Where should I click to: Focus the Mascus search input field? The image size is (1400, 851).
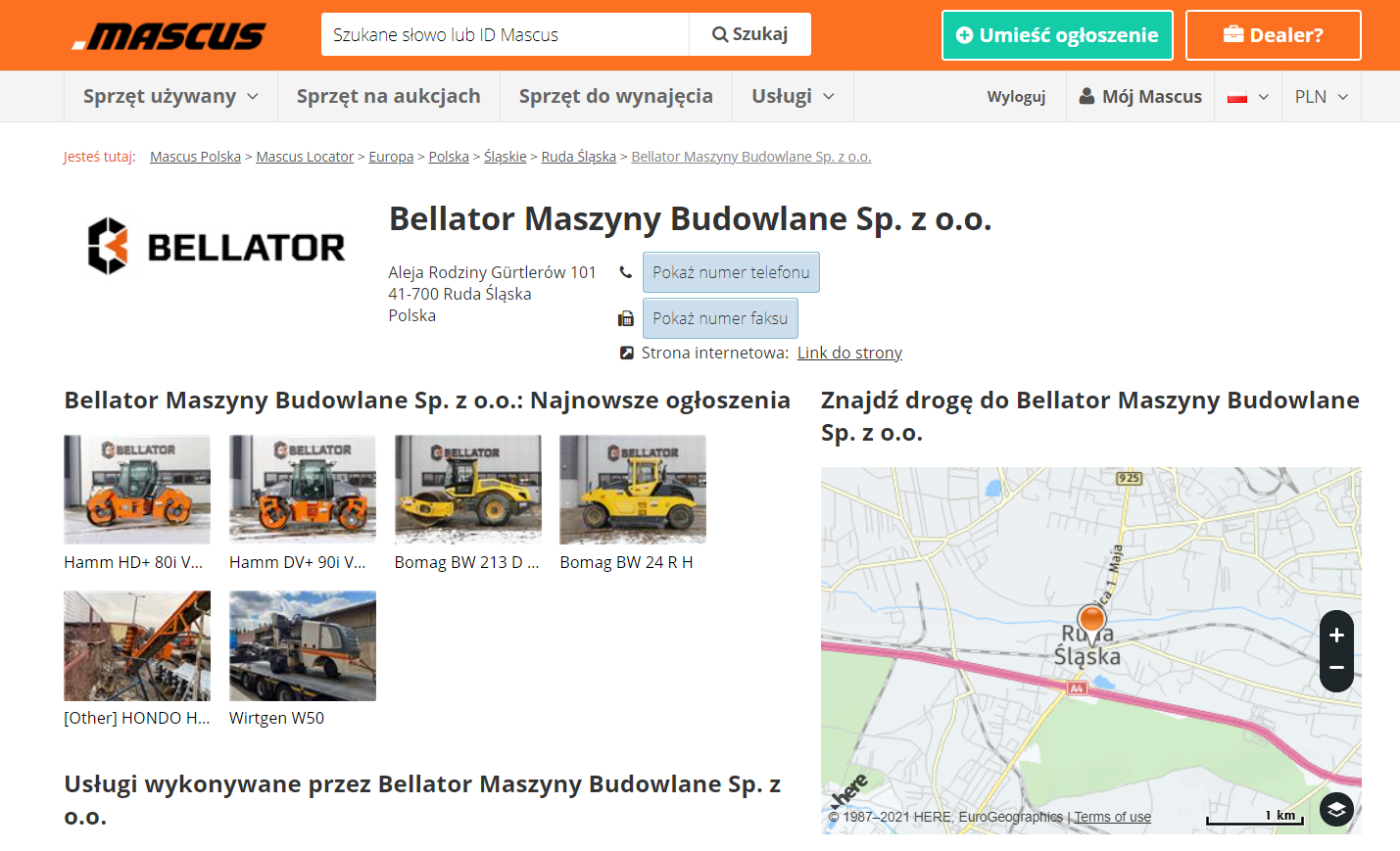(x=506, y=34)
